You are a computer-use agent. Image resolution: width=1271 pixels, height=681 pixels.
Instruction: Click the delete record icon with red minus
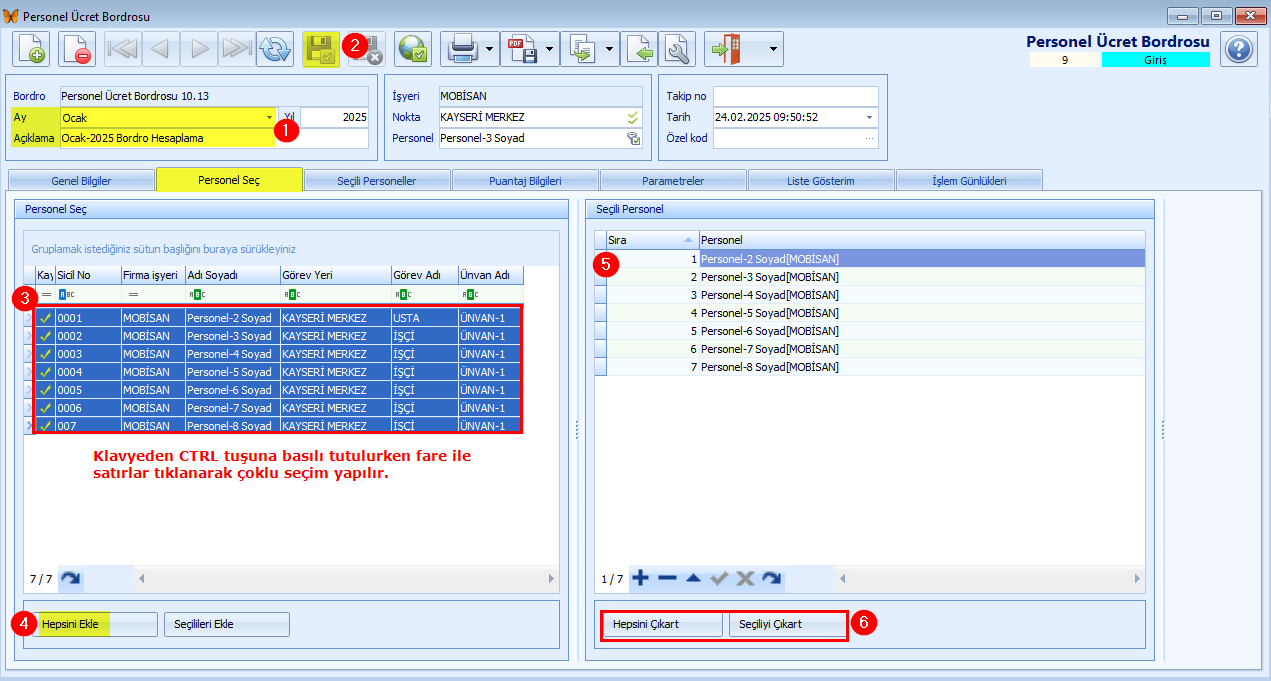tap(77, 49)
